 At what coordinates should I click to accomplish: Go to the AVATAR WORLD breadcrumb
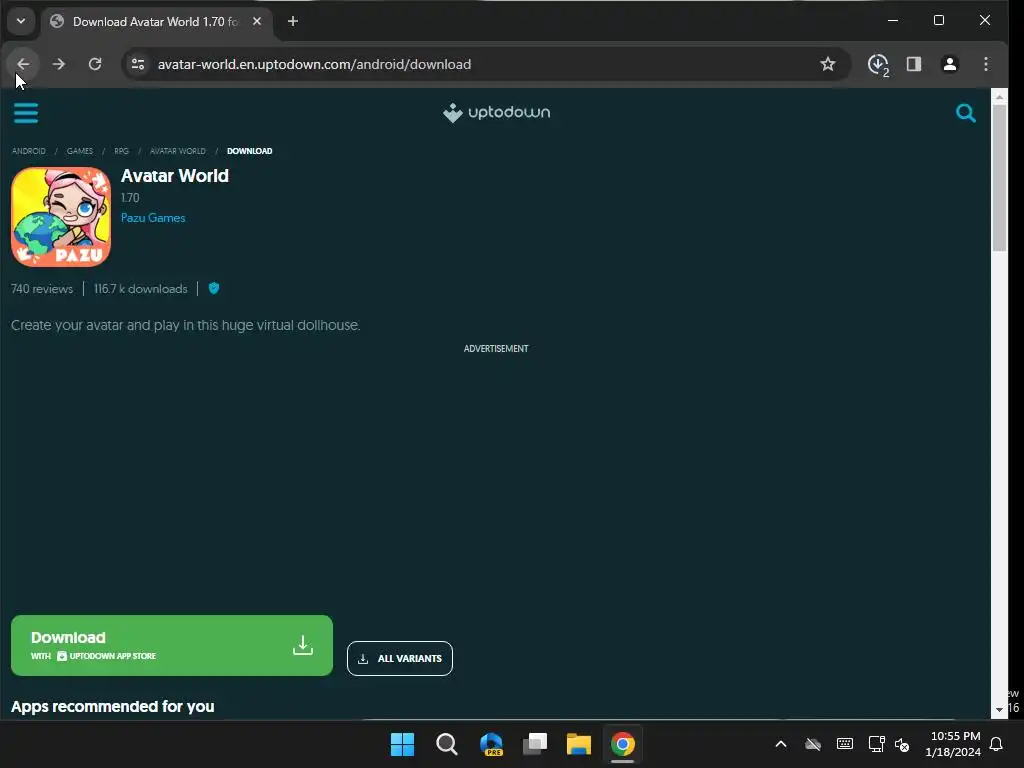point(178,151)
